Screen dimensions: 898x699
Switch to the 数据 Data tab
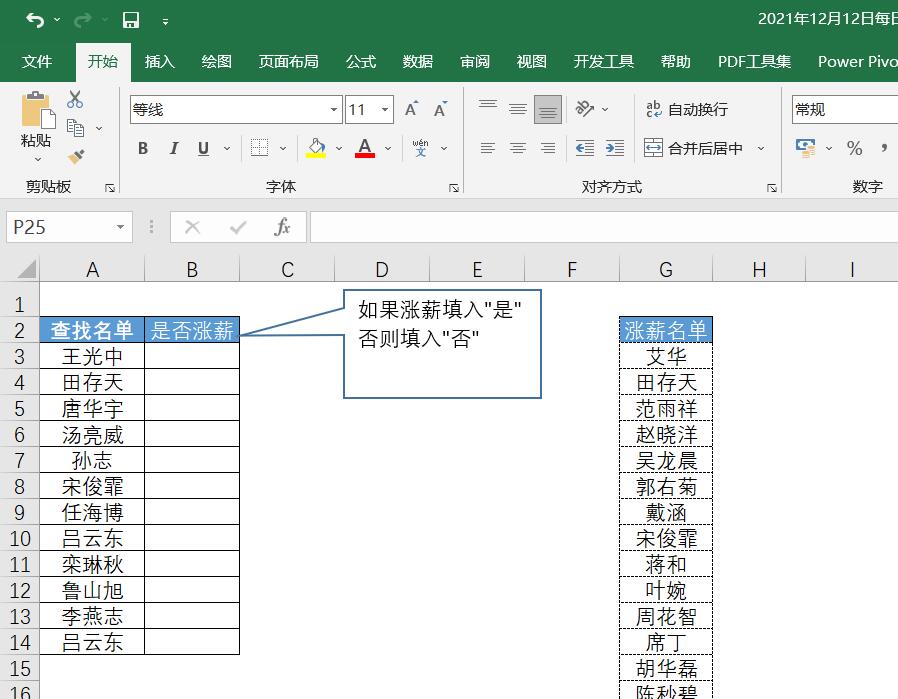[418, 62]
